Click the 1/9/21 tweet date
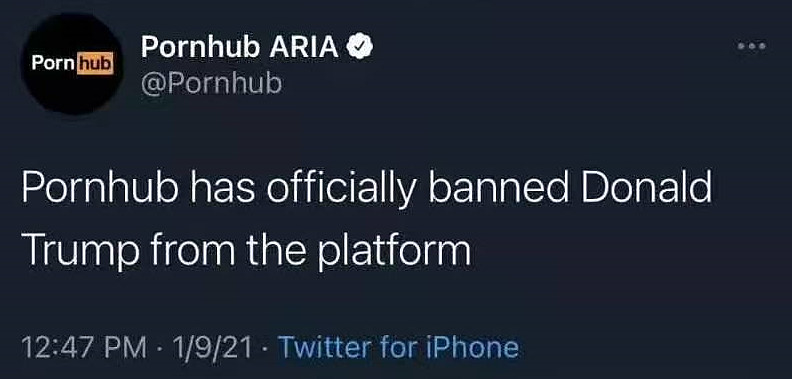 coord(212,348)
